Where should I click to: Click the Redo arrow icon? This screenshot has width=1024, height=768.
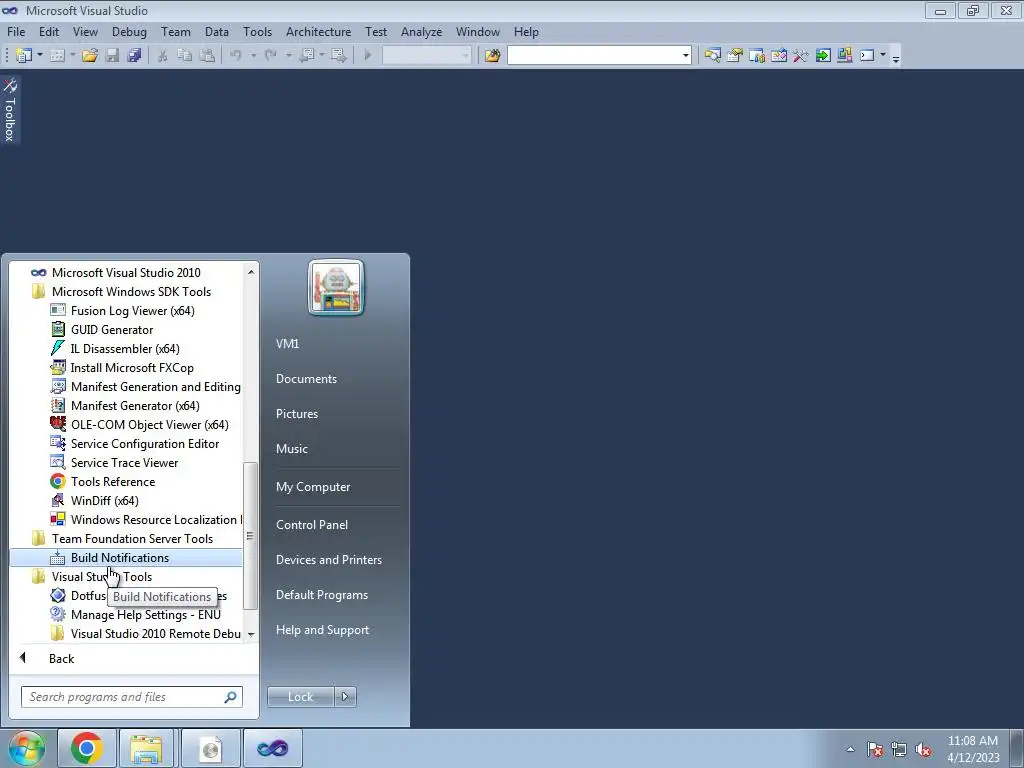pos(270,56)
